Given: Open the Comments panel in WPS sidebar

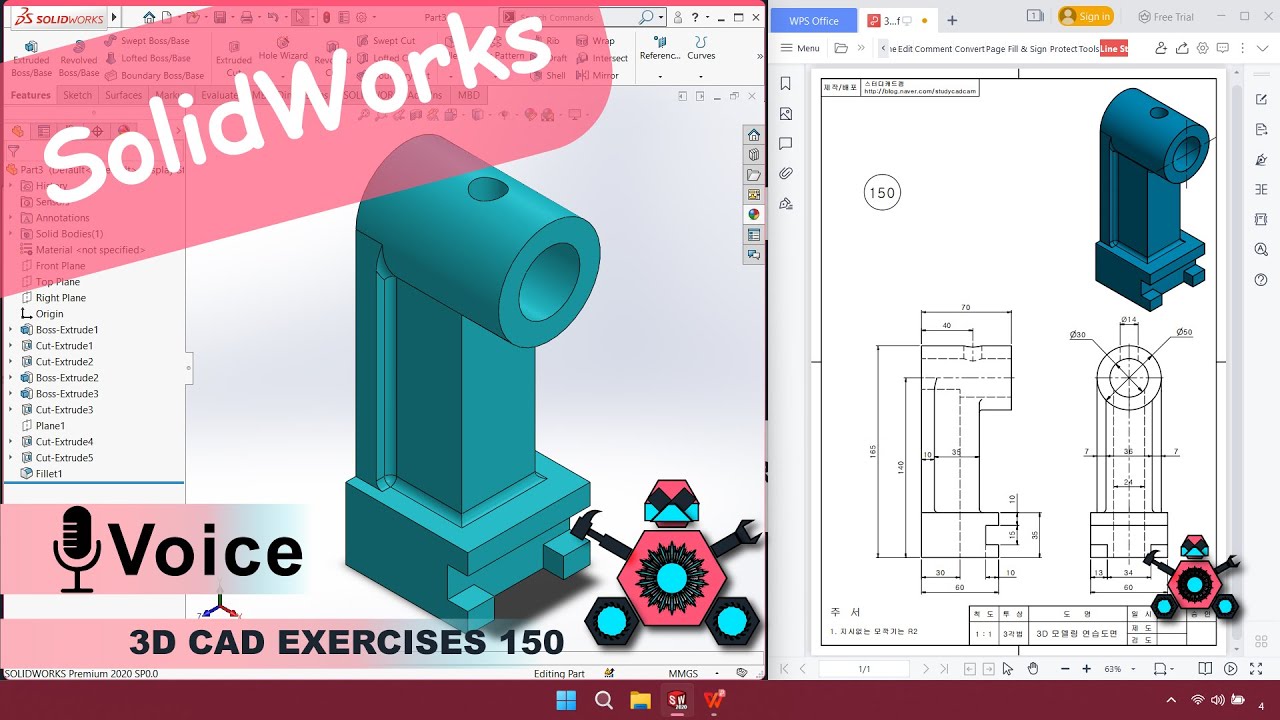Looking at the screenshot, I should [786, 144].
